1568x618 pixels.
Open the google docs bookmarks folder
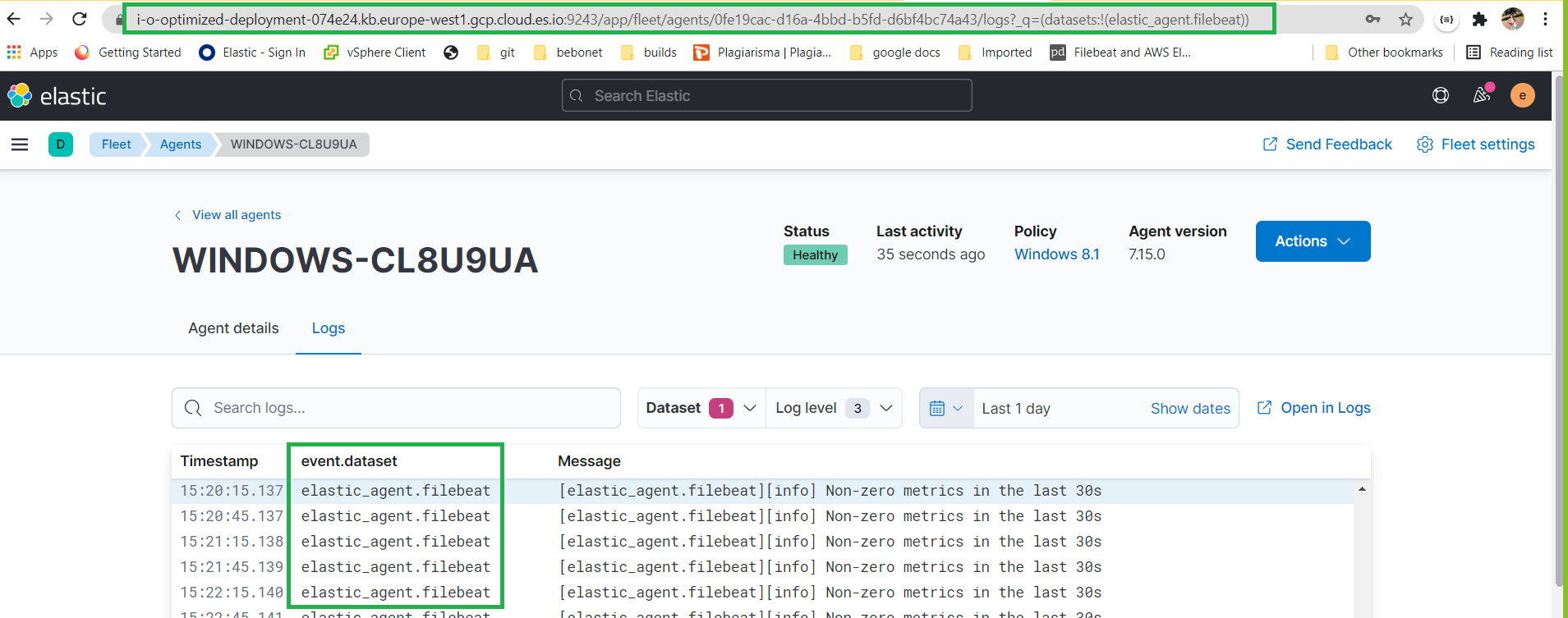point(895,53)
